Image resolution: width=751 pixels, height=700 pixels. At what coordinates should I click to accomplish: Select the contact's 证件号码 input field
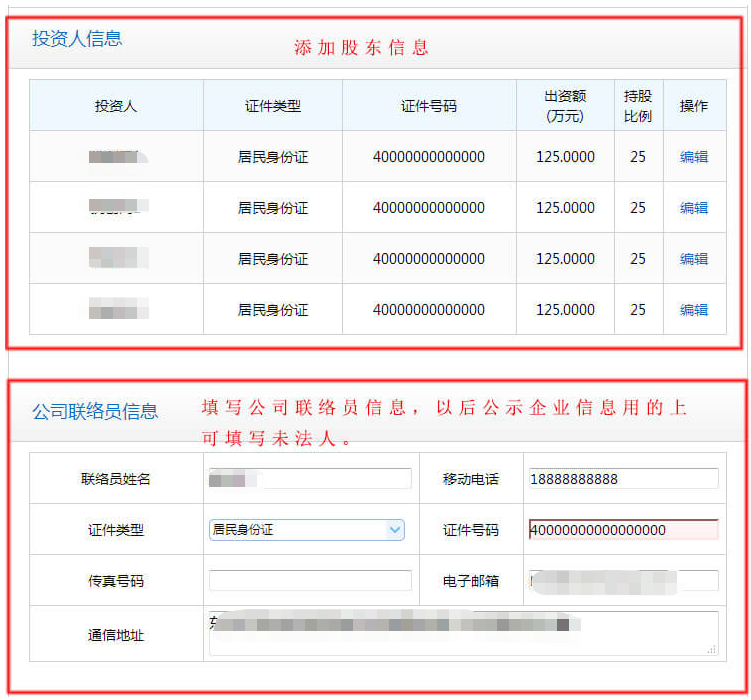tap(621, 530)
